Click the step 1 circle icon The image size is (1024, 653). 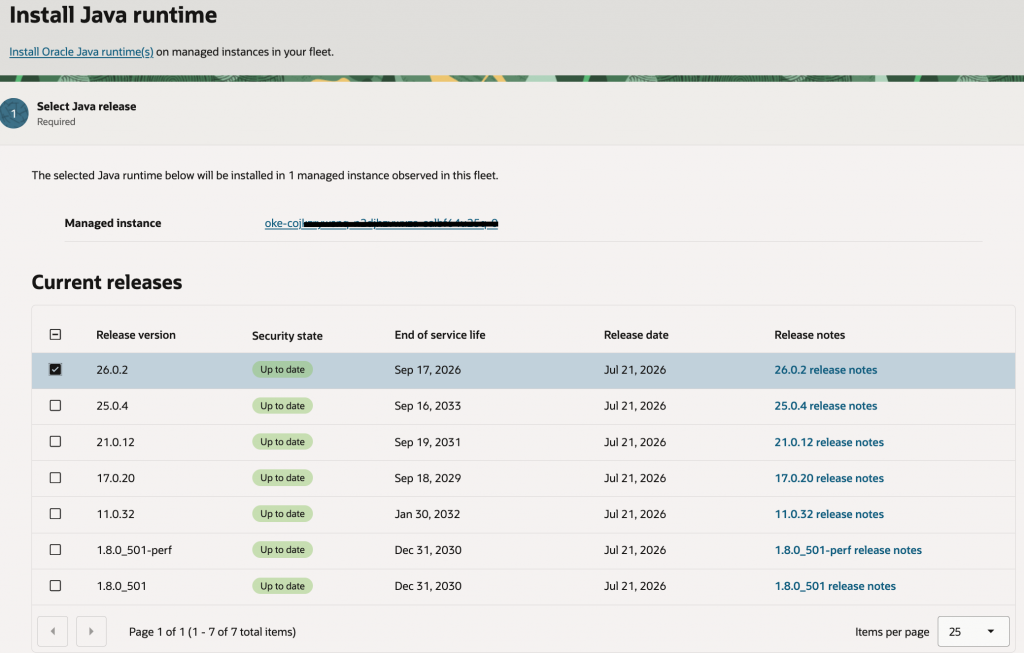pyautogui.click(x=13, y=114)
